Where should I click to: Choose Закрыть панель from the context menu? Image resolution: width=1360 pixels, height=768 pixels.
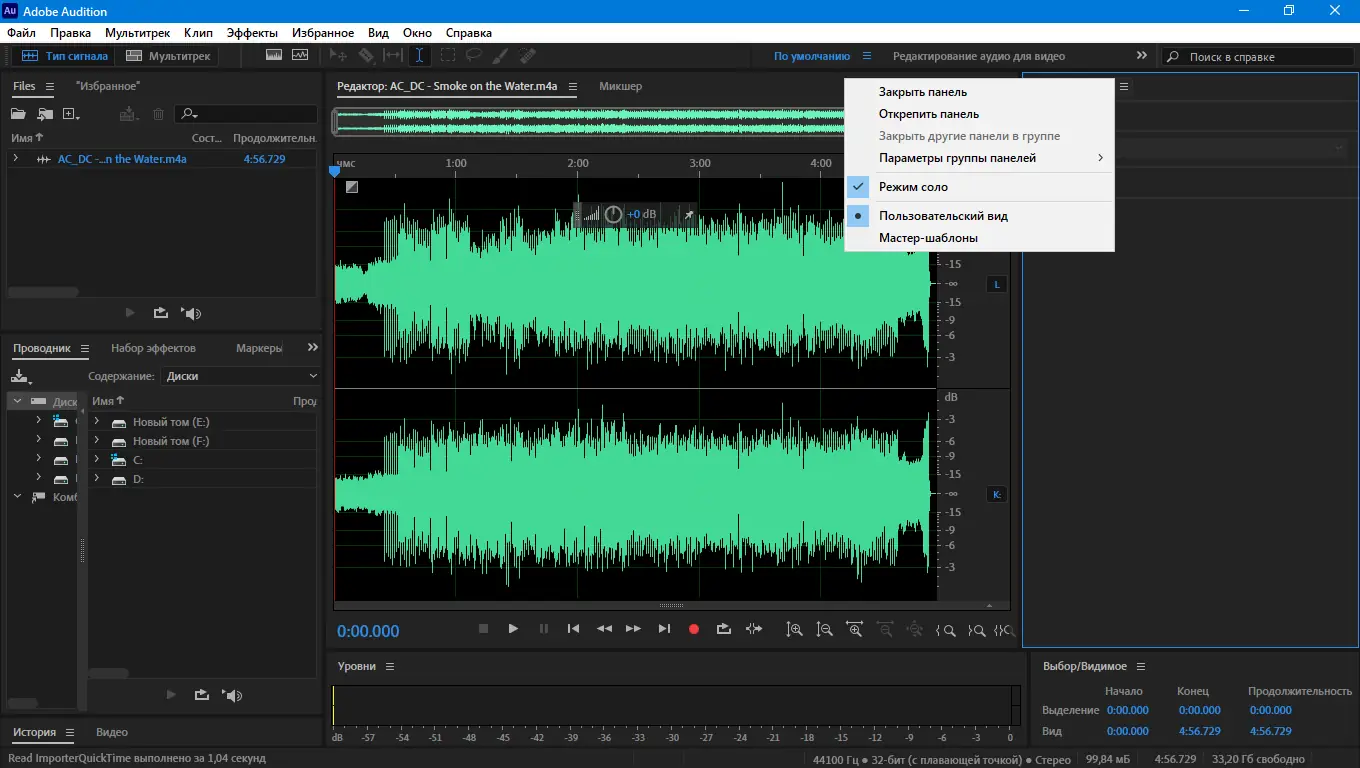click(922, 92)
